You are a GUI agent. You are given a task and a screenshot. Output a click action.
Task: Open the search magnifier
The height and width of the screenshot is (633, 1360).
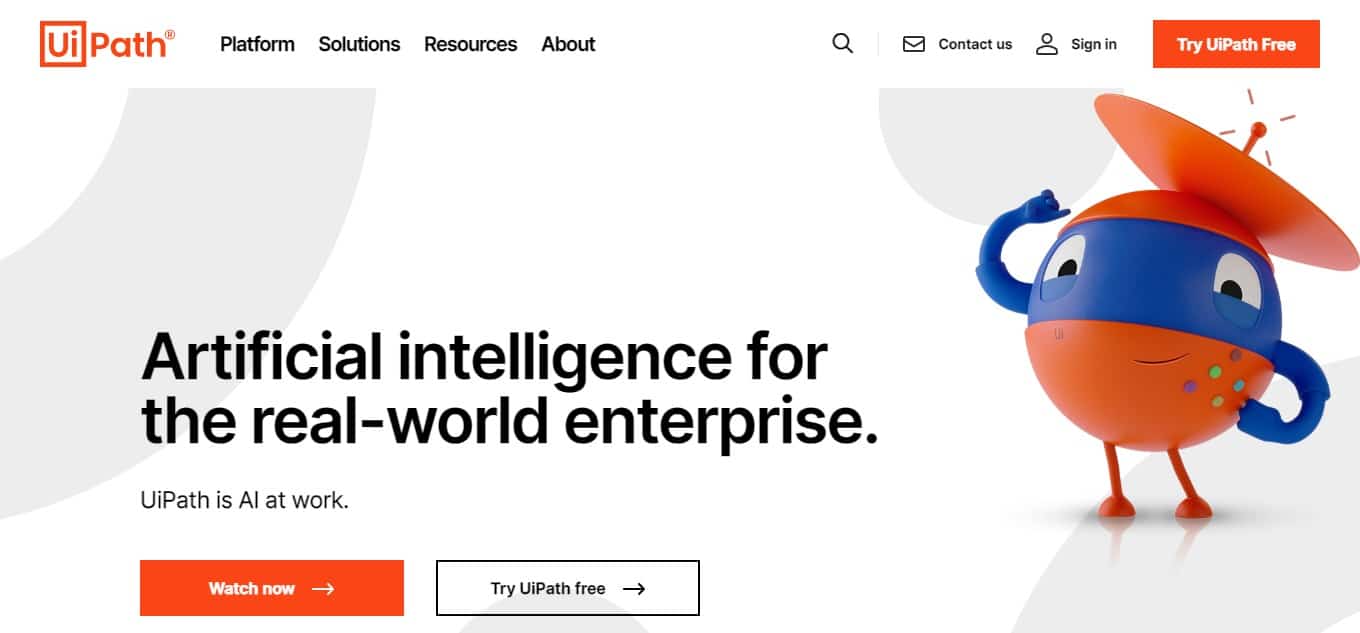click(x=842, y=44)
